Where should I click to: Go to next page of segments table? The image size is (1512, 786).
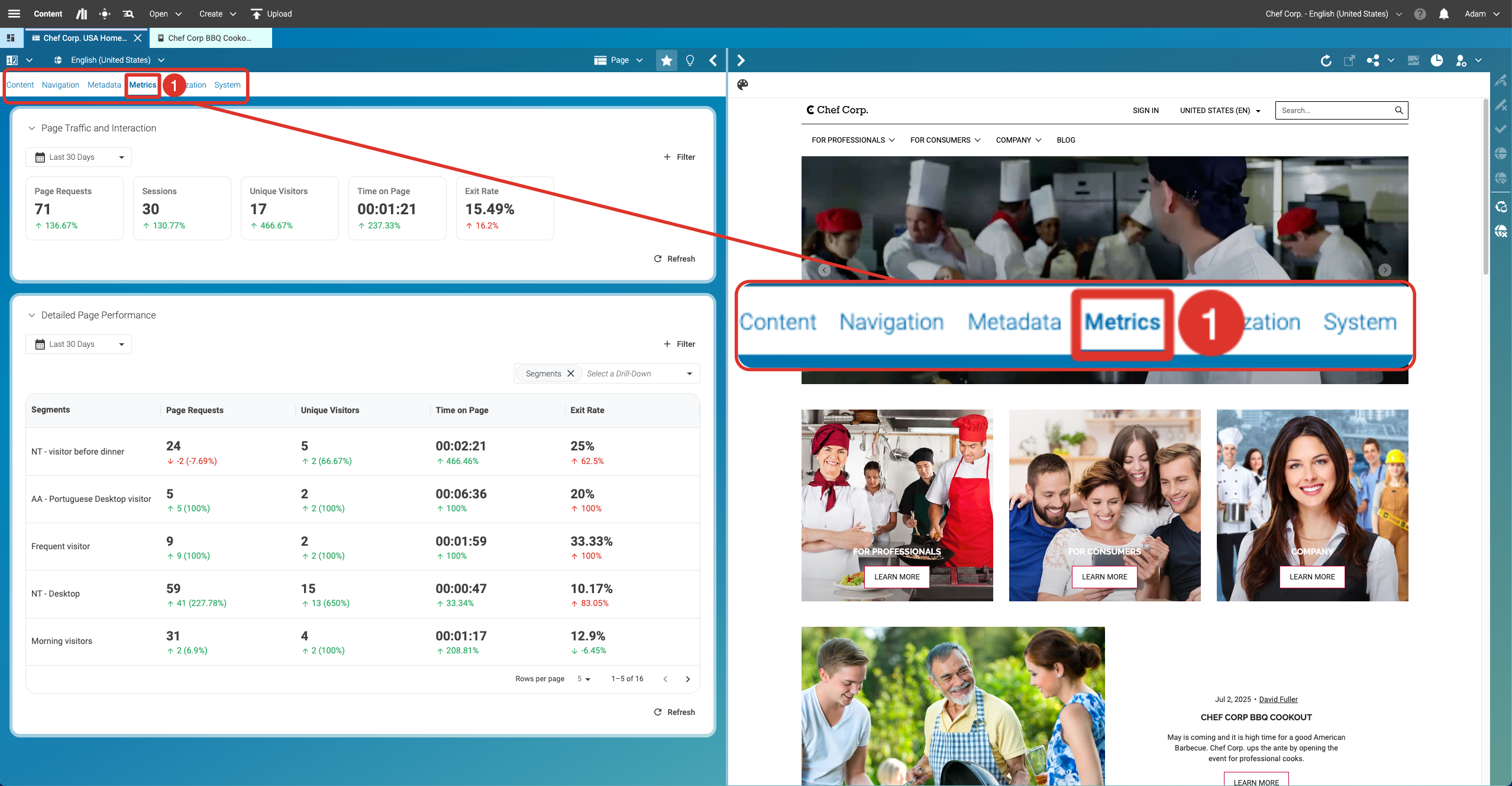pyautogui.click(x=687, y=679)
